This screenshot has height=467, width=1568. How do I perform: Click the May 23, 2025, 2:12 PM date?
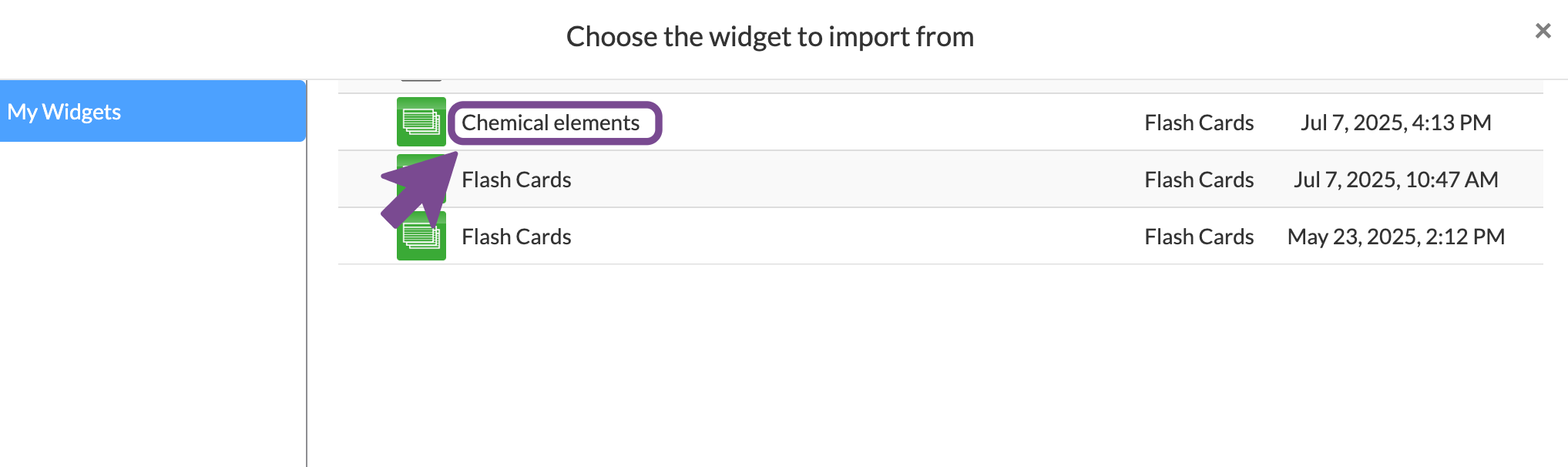click(x=1395, y=236)
